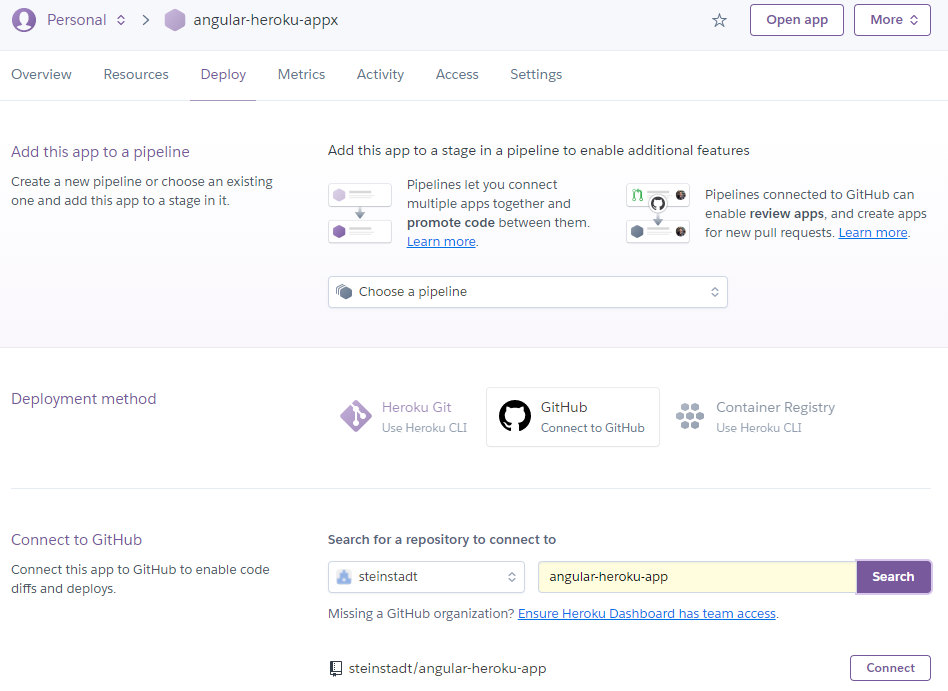Favorite the app with the star icon
Image resolution: width=948 pixels, height=691 pixels.
[x=719, y=21]
